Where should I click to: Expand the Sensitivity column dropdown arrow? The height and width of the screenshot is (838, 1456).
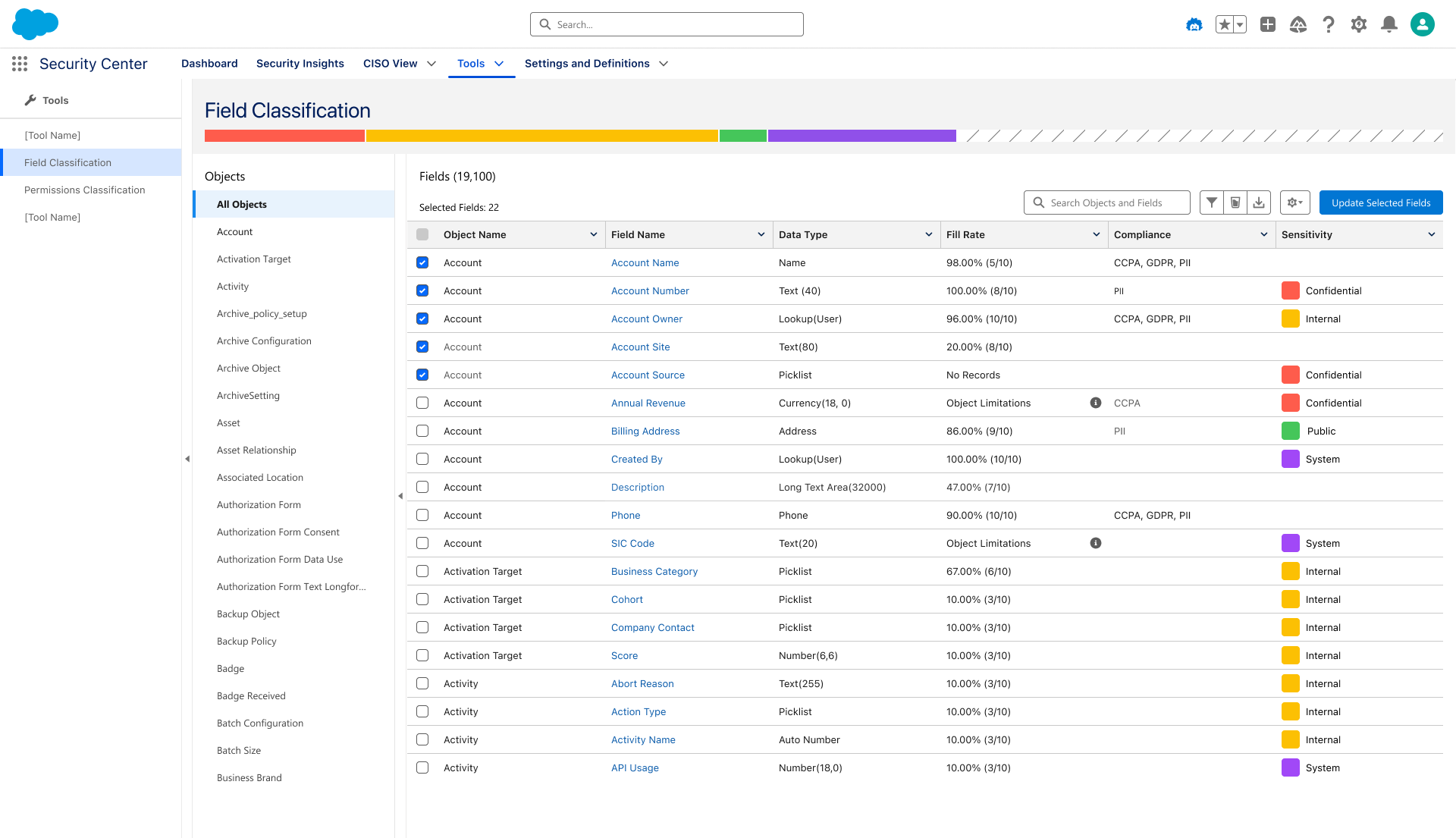coord(1431,234)
